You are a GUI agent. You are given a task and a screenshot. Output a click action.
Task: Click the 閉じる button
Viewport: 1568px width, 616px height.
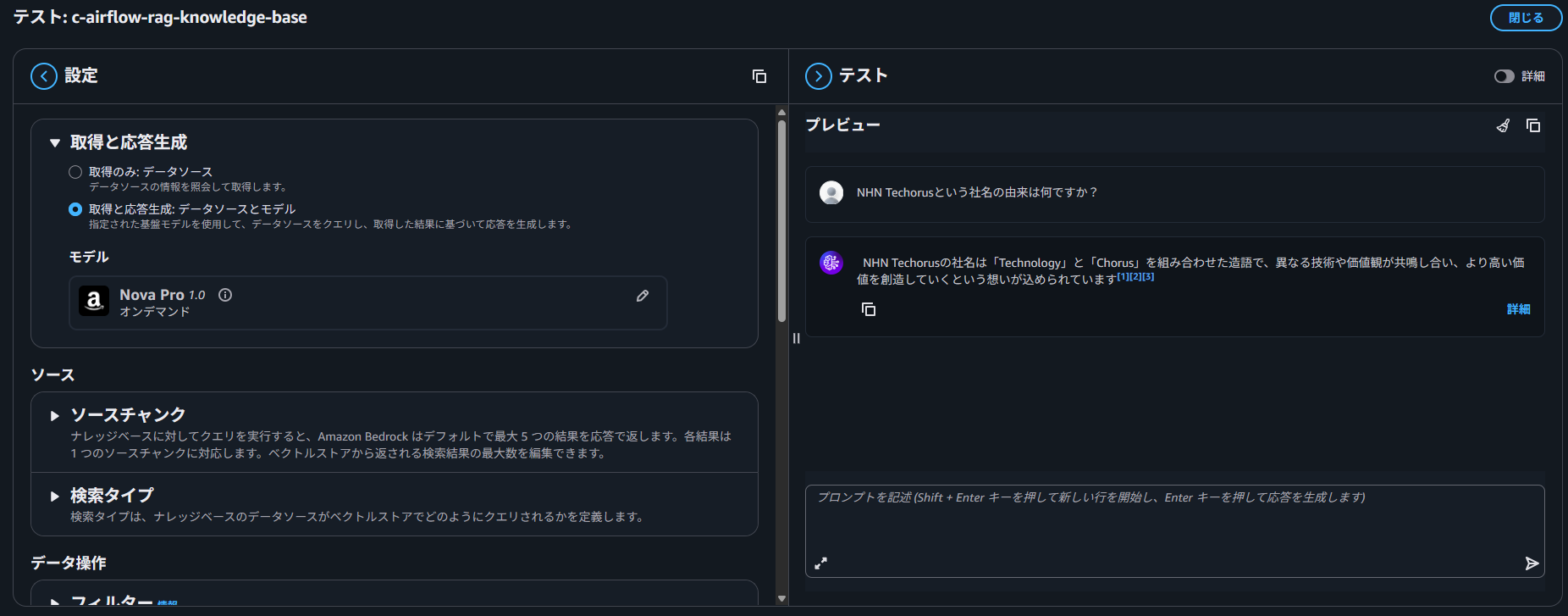[x=1526, y=18]
